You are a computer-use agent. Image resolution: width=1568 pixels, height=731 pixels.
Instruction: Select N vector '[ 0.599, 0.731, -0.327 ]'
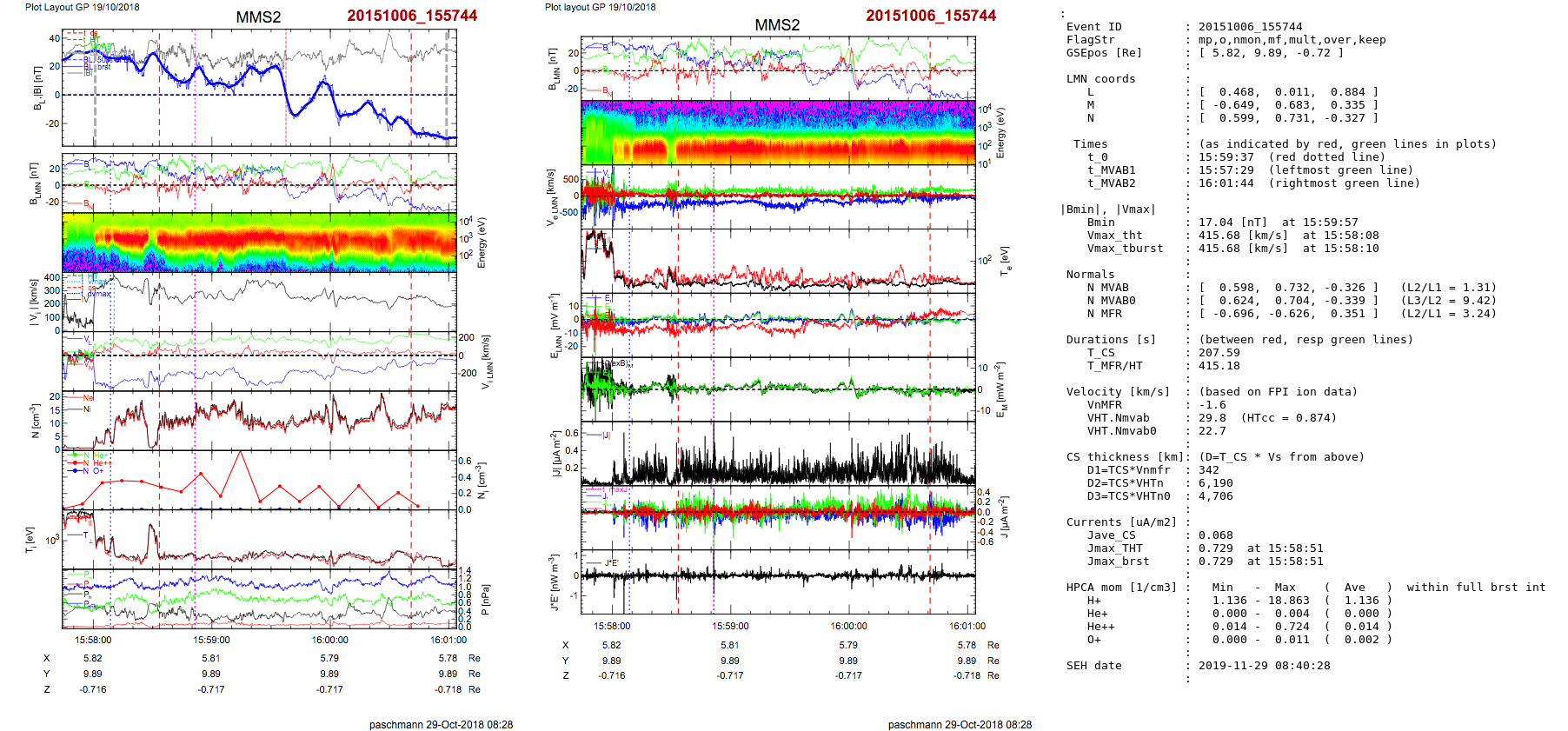click(x=1289, y=118)
